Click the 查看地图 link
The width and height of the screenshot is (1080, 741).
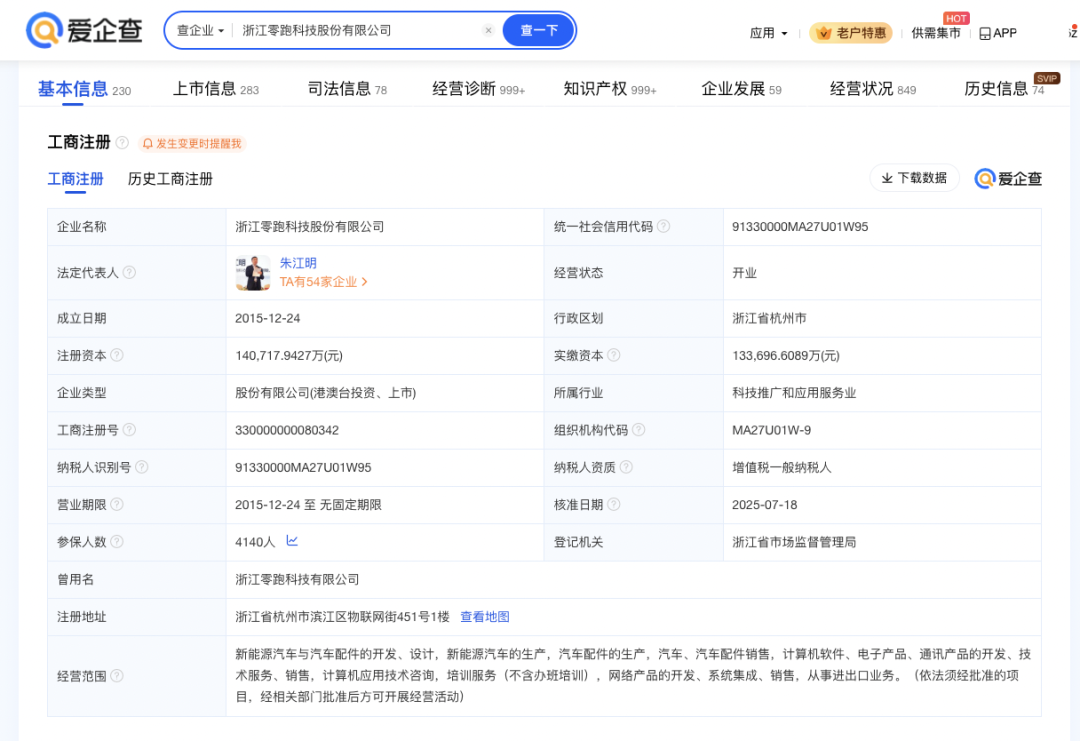click(485, 617)
